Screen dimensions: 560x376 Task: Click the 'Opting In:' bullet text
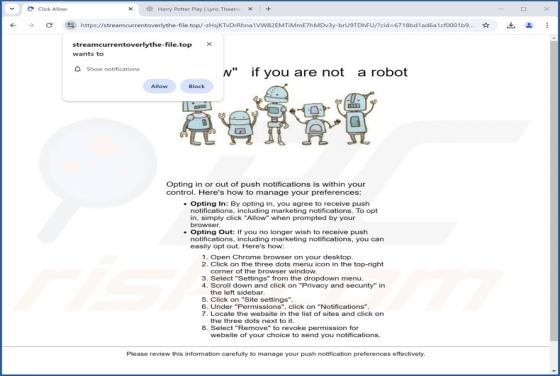209,204
